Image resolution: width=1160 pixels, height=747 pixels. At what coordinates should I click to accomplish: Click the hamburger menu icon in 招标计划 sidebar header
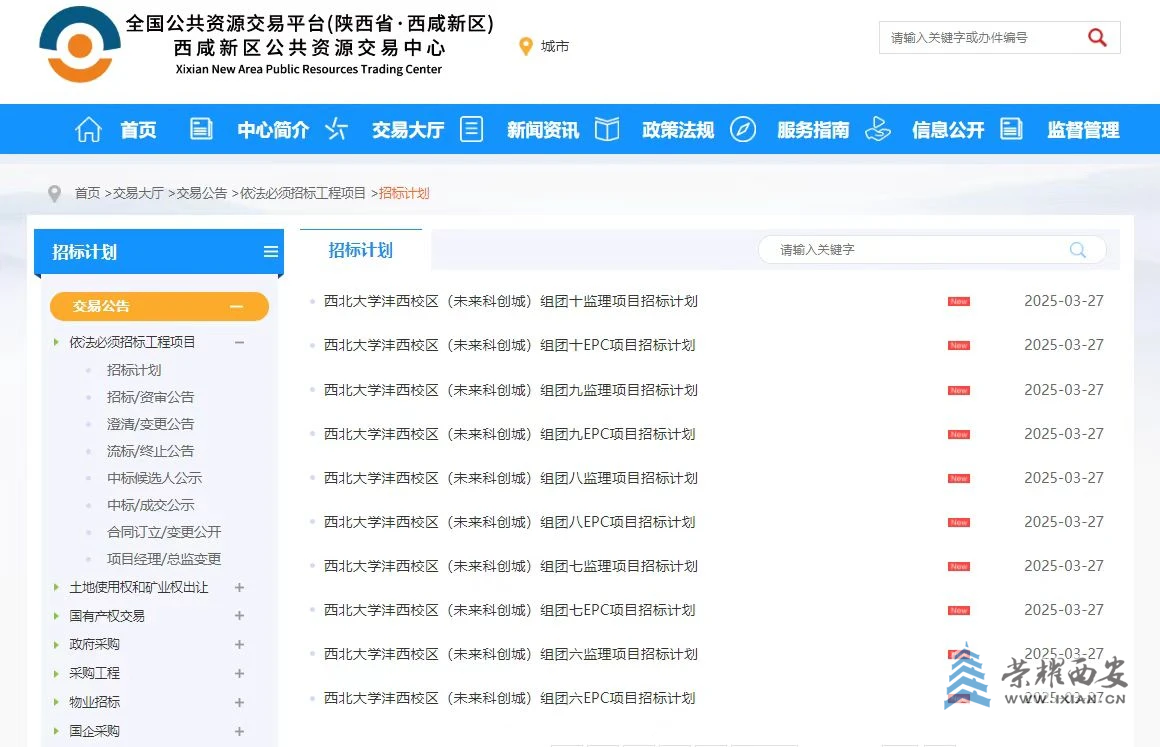point(271,251)
